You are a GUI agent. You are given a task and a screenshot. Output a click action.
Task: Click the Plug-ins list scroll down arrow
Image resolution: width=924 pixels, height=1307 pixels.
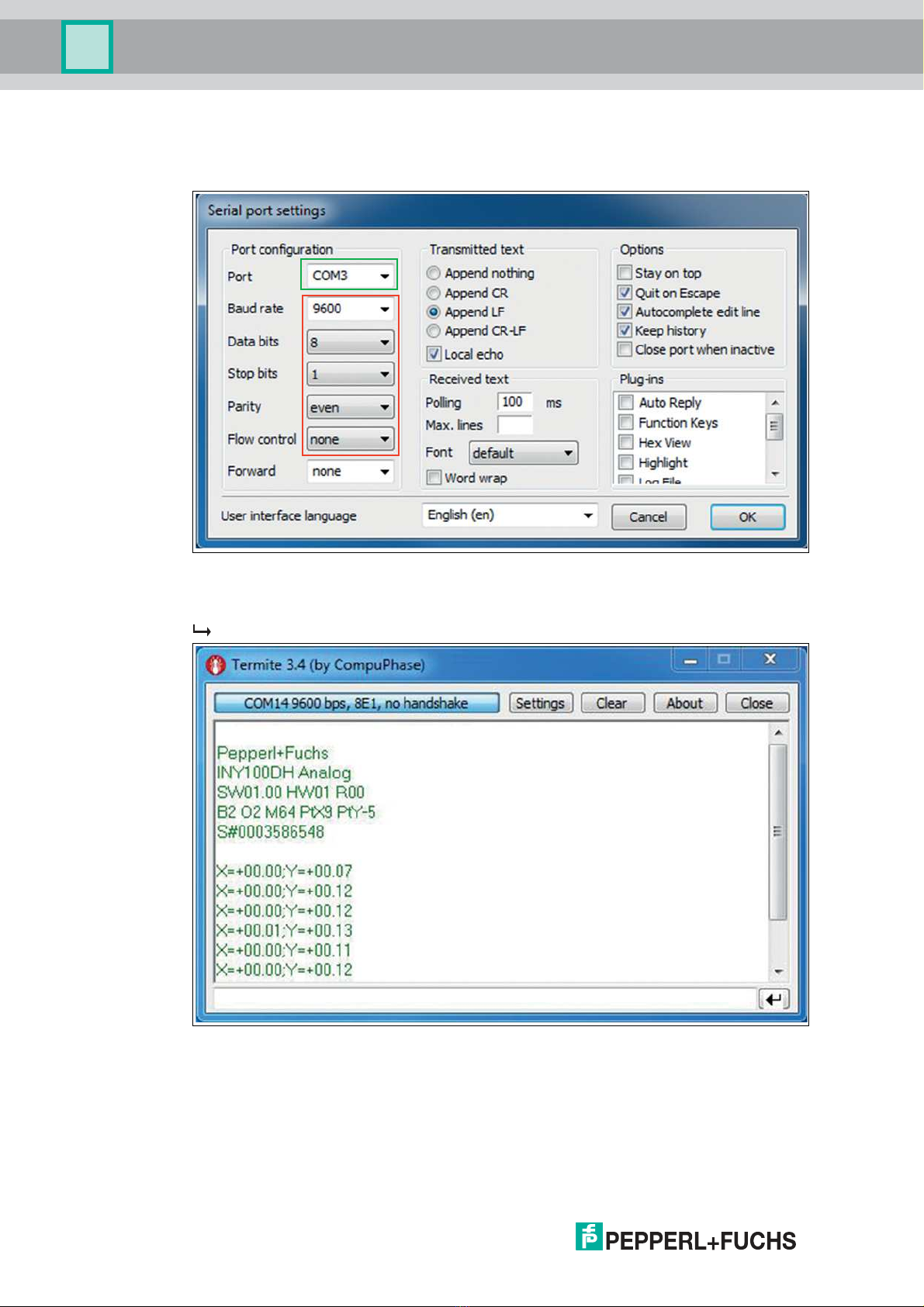click(774, 474)
